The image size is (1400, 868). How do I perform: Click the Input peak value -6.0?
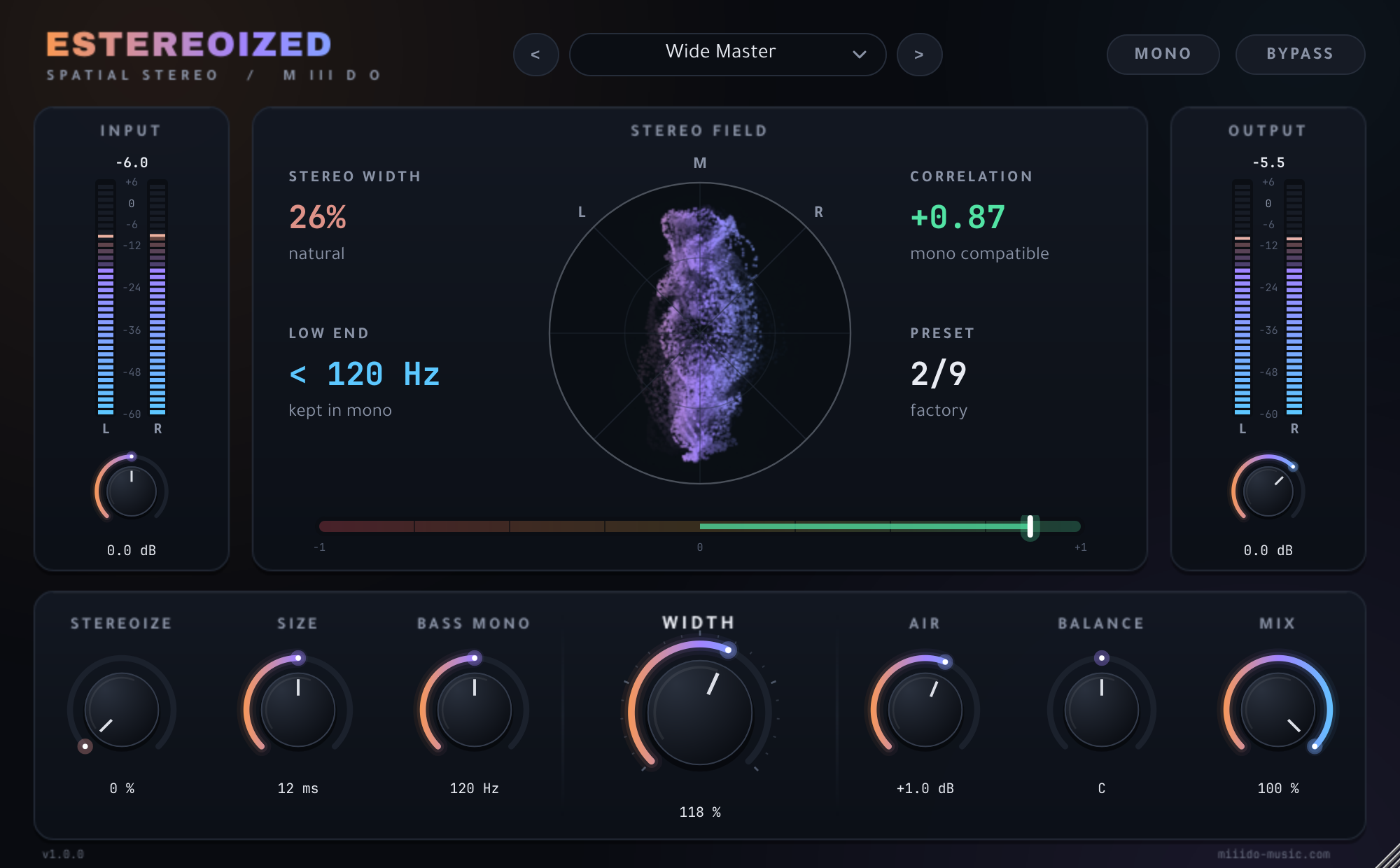tap(132, 162)
